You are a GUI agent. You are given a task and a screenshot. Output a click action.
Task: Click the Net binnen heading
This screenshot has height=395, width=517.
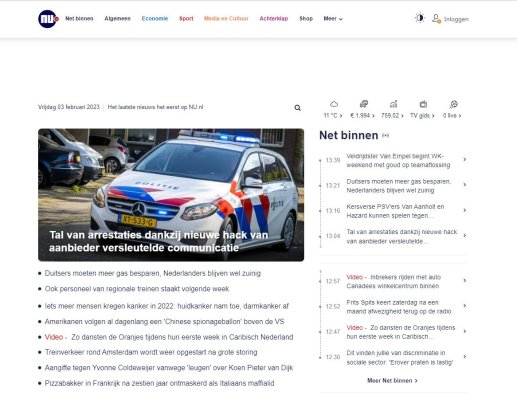click(x=349, y=135)
